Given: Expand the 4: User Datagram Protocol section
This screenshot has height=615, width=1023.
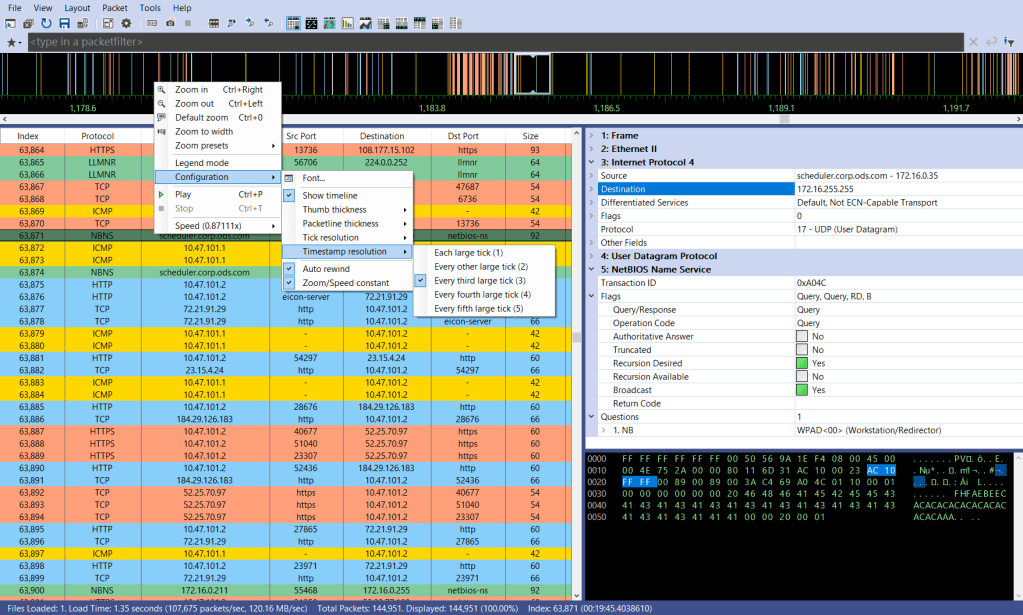Looking at the screenshot, I should coord(591,256).
